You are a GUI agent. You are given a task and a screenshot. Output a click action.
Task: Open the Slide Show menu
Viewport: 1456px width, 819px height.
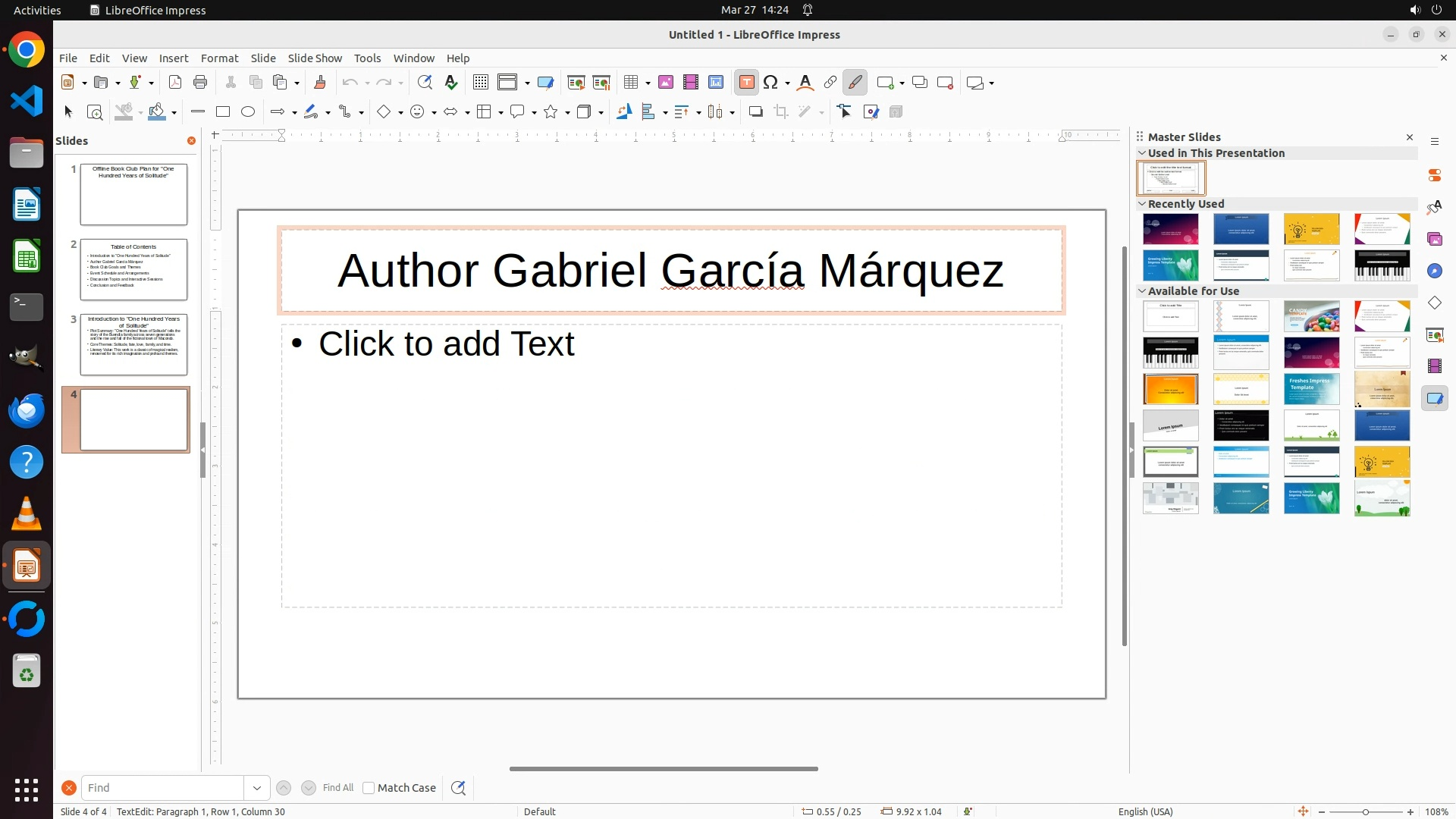click(315, 58)
